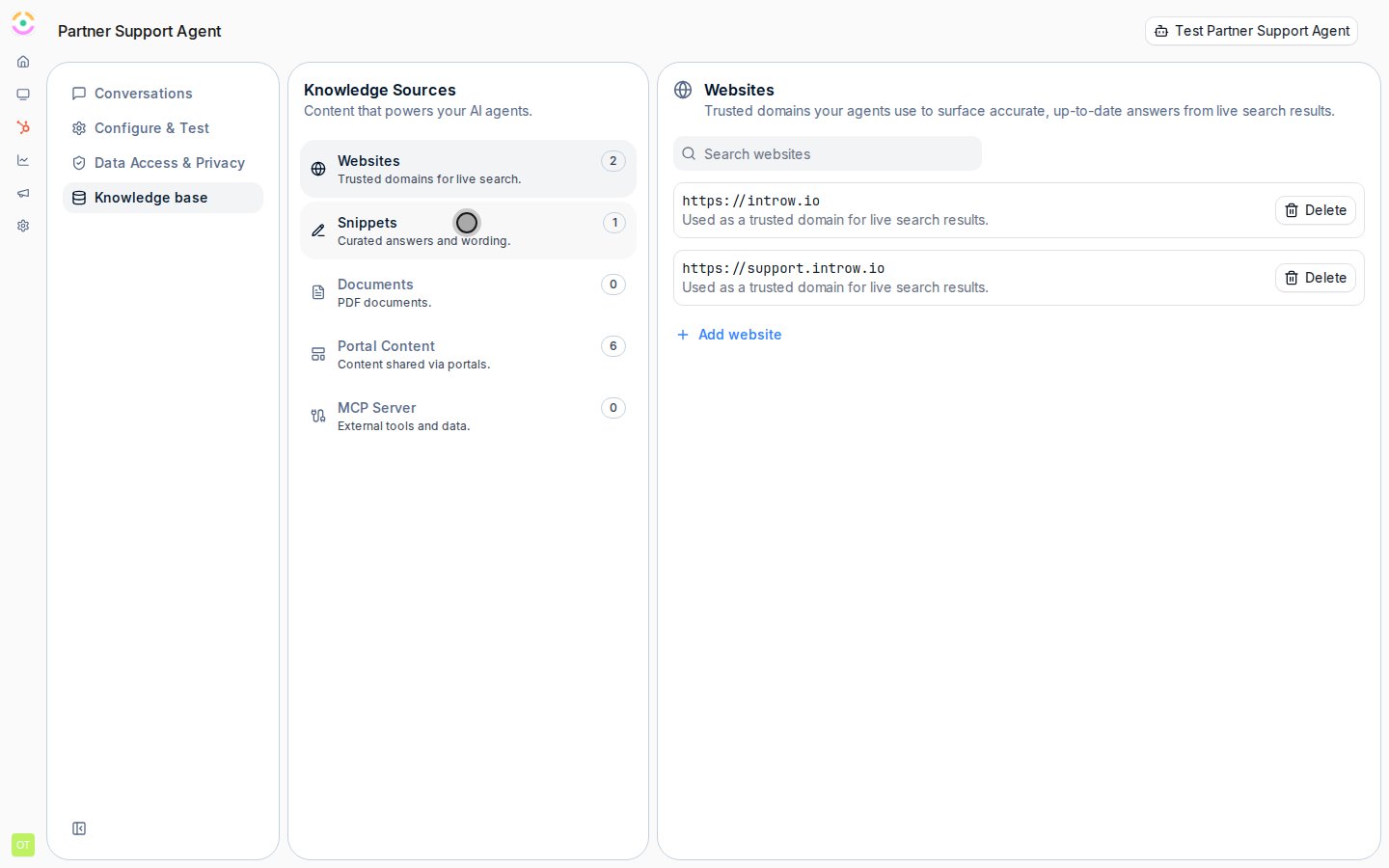This screenshot has height=868, width=1389.
Task: Open settings gear icon in left rail
Action: pyautogui.click(x=23, y=226)
